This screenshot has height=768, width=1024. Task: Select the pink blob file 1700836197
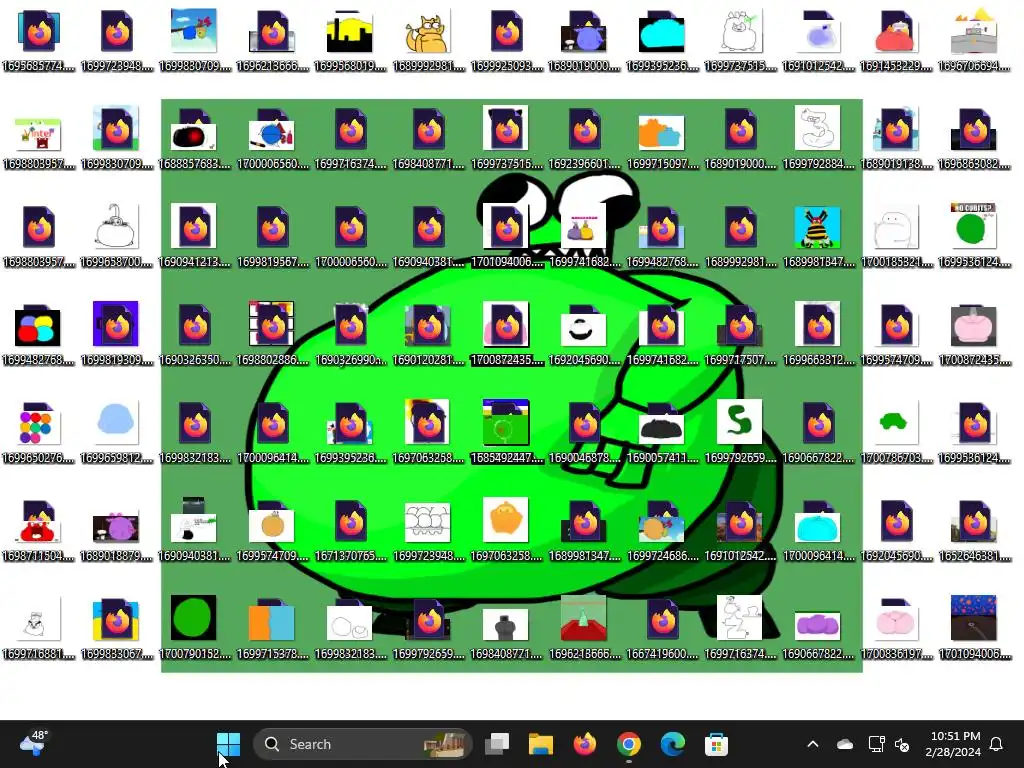pos(896,628)
